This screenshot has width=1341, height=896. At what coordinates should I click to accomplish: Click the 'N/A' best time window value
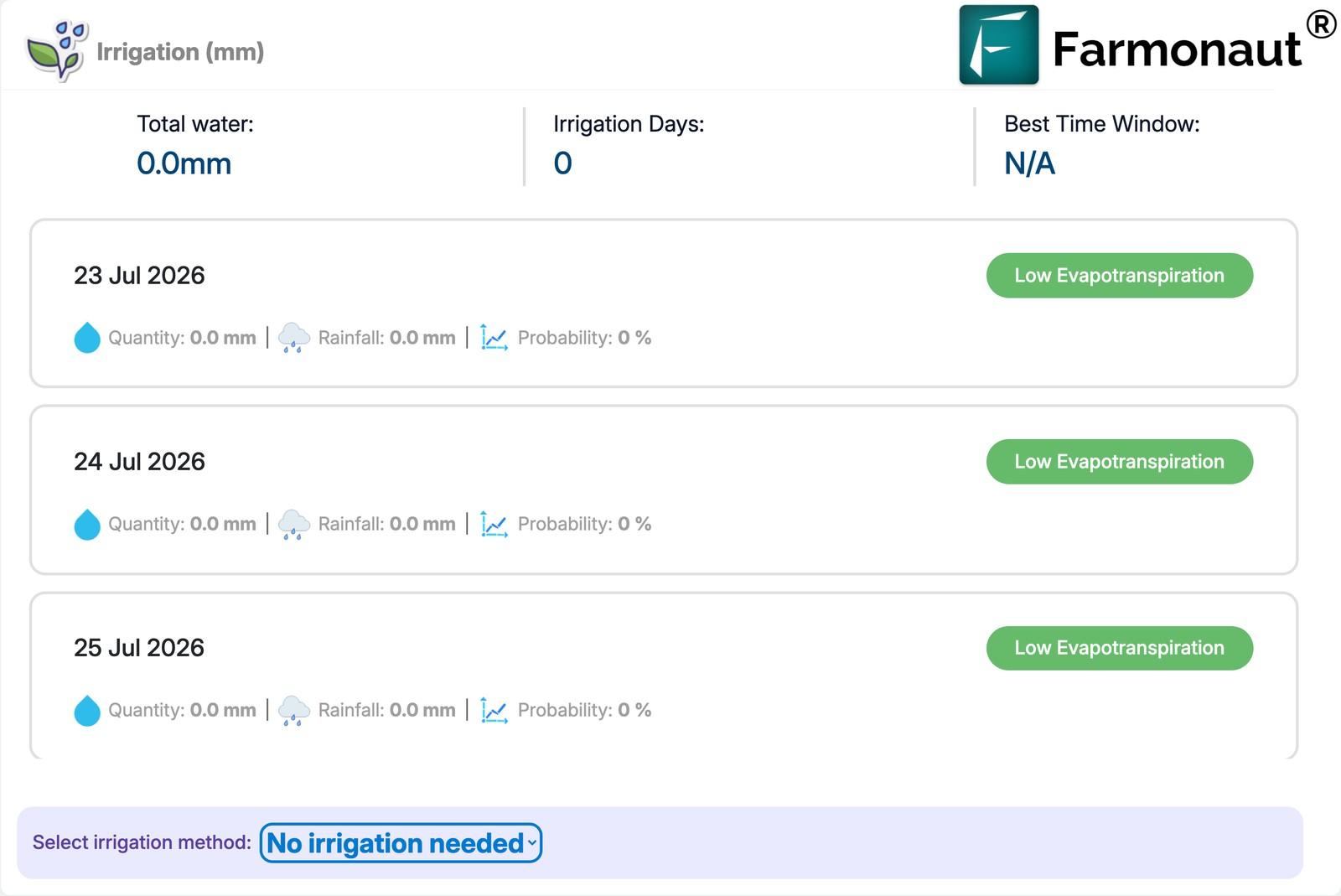tap(1029, 163)
